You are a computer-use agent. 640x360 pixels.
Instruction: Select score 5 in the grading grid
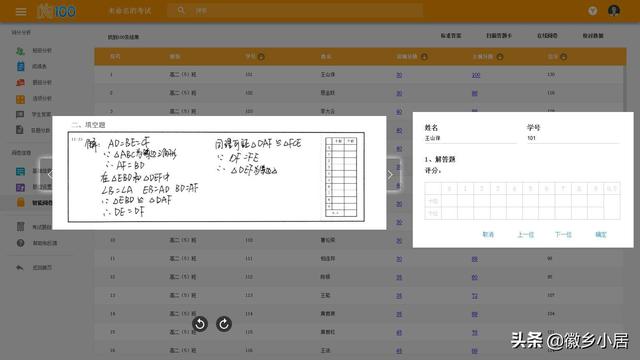(x=531, y=189)
